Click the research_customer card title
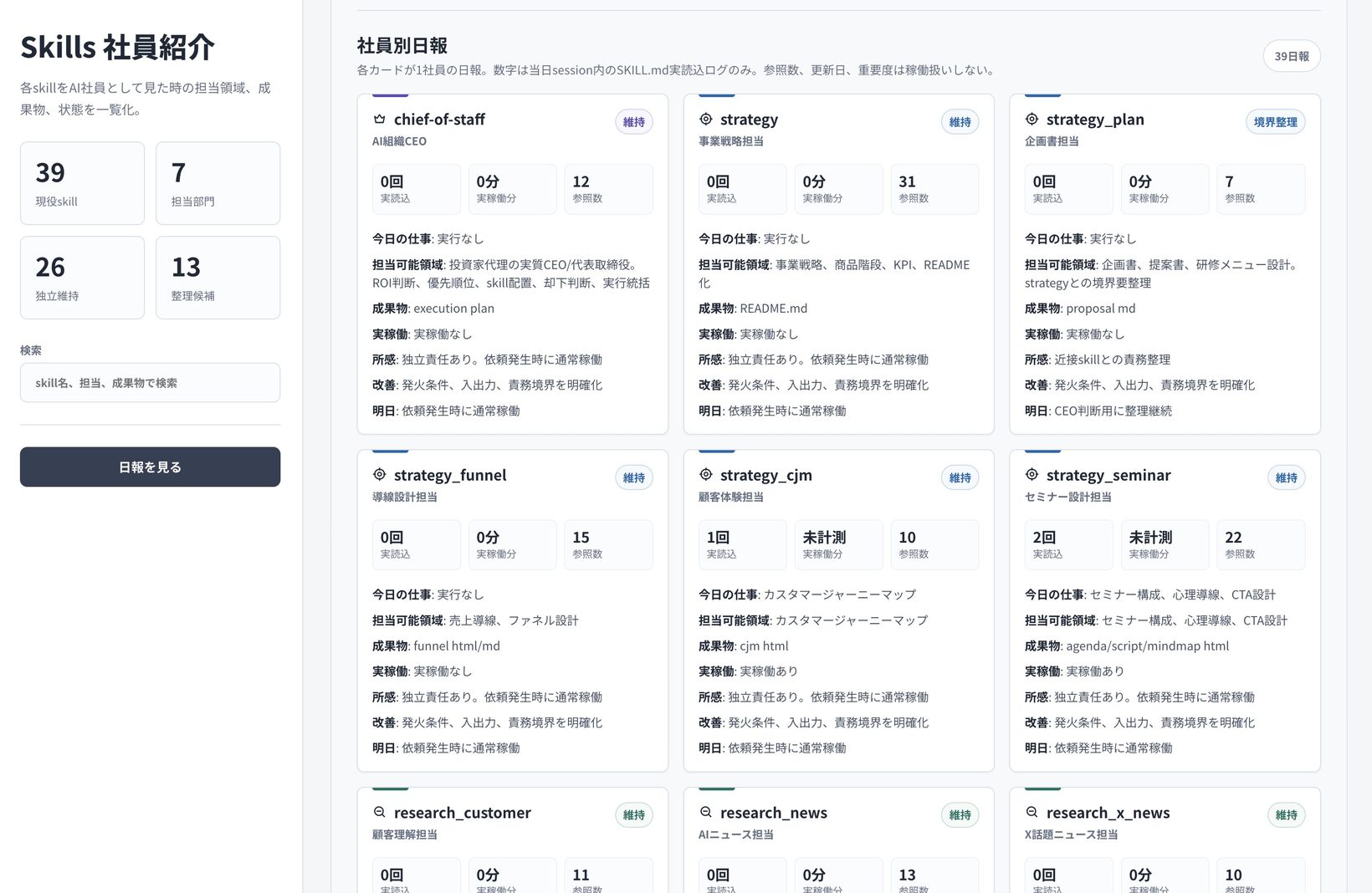Viewport: 1372px width, 893px height. pyautogui.click(x=463, y=813)
